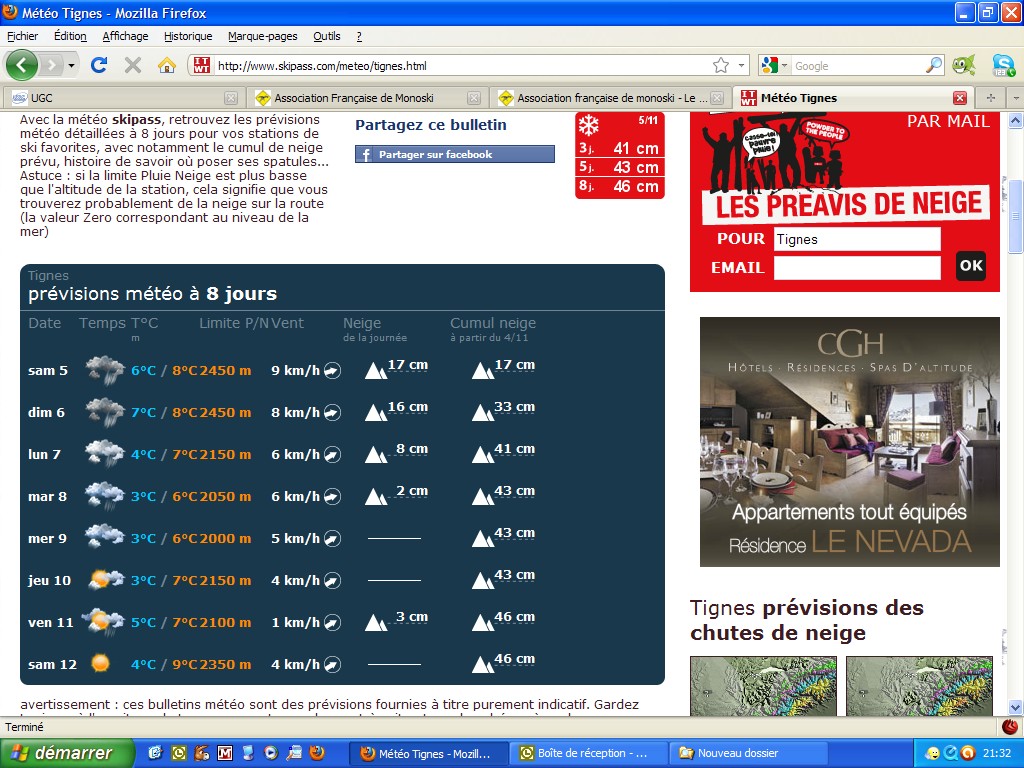Click the sunny weather icon for sam 12
Screen dimensions: 1024x768
point(100,664)
